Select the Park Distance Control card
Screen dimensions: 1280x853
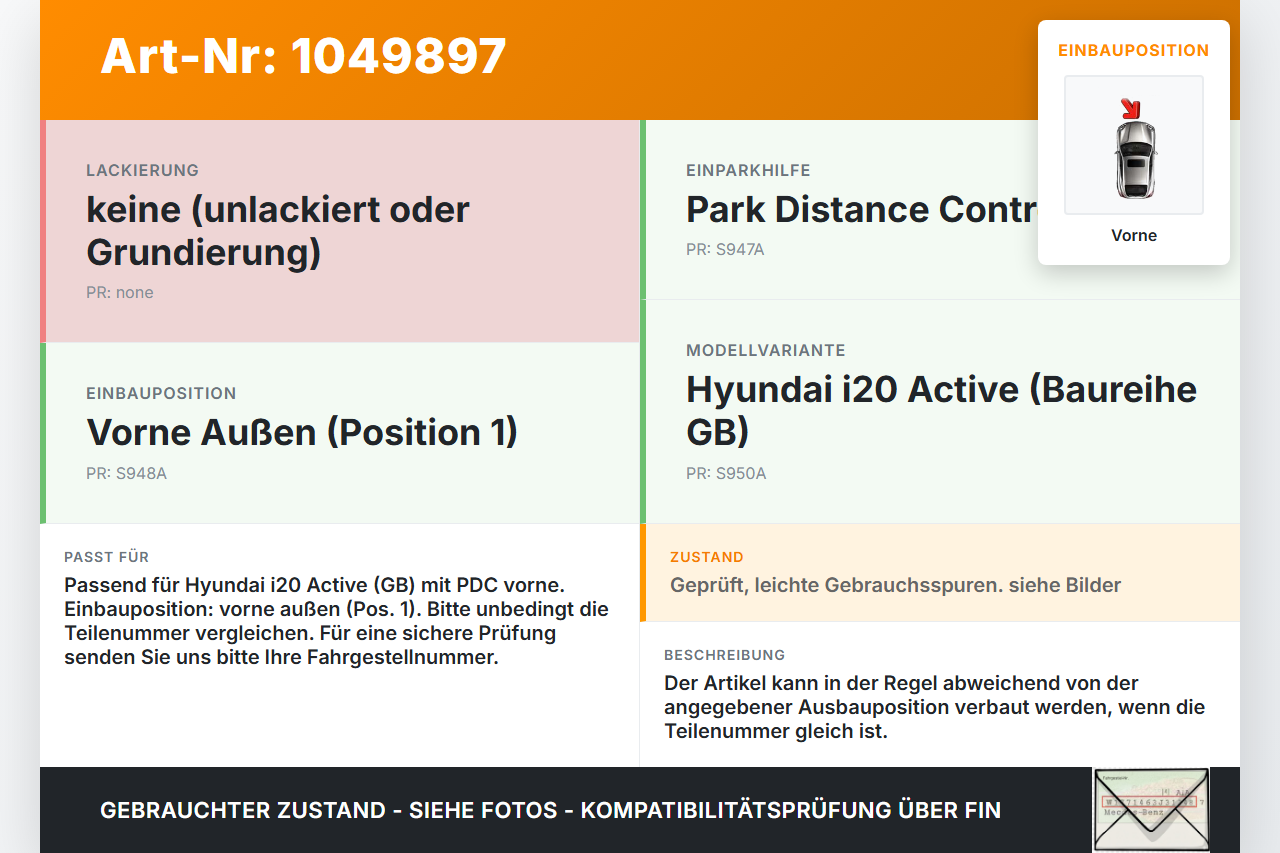(940, 210)
